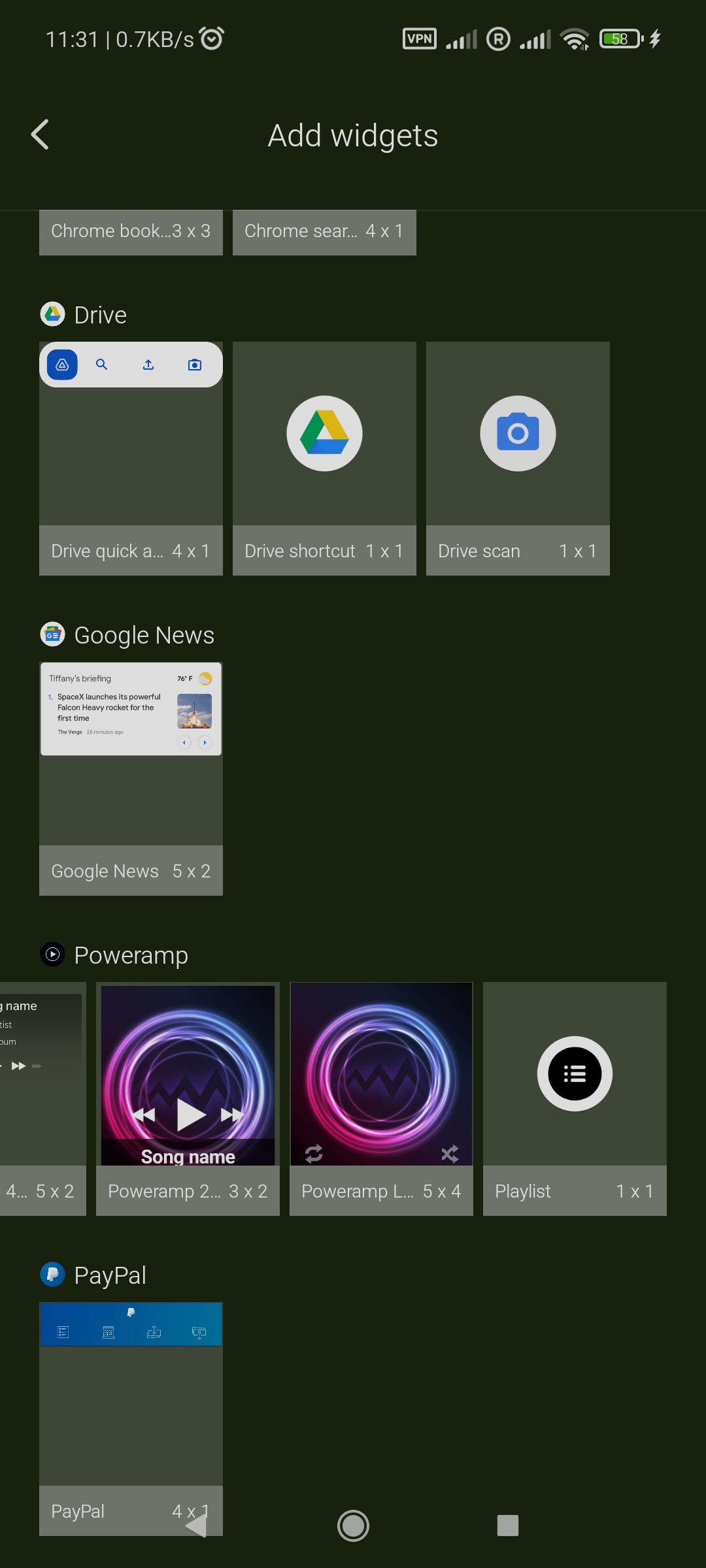Tap the weather icon in News preview

click(205, 678)
